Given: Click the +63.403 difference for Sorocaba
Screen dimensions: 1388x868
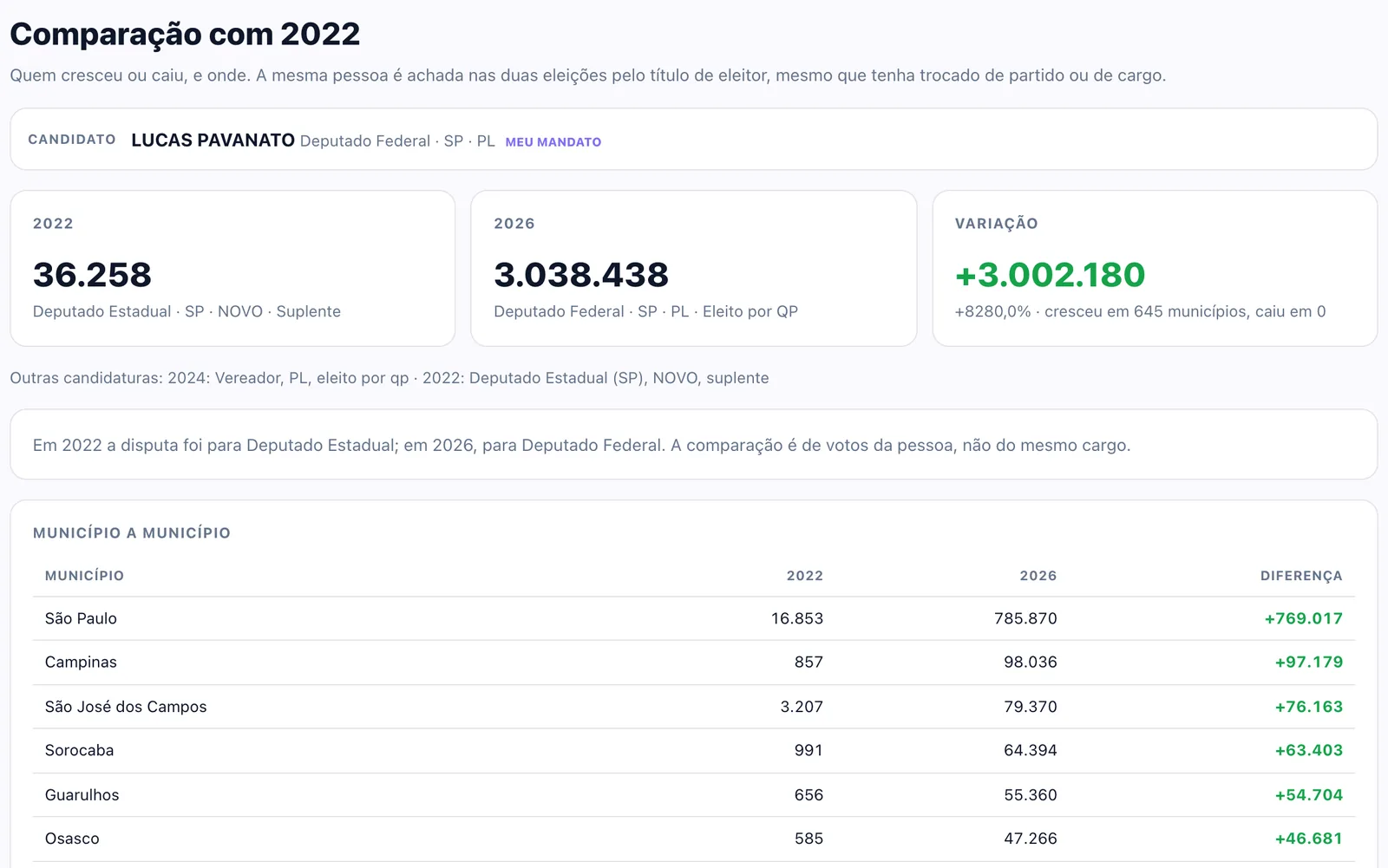Looking at the screenshot, I should 1308,750.
